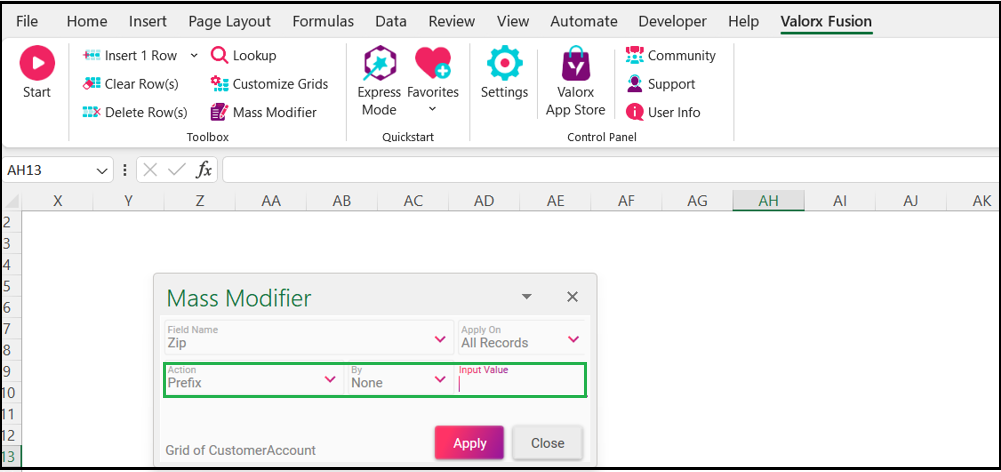The width and height of the screenshot is (1001, 472).
Task: Activate Express Mode
Action: tap(379, 82)
